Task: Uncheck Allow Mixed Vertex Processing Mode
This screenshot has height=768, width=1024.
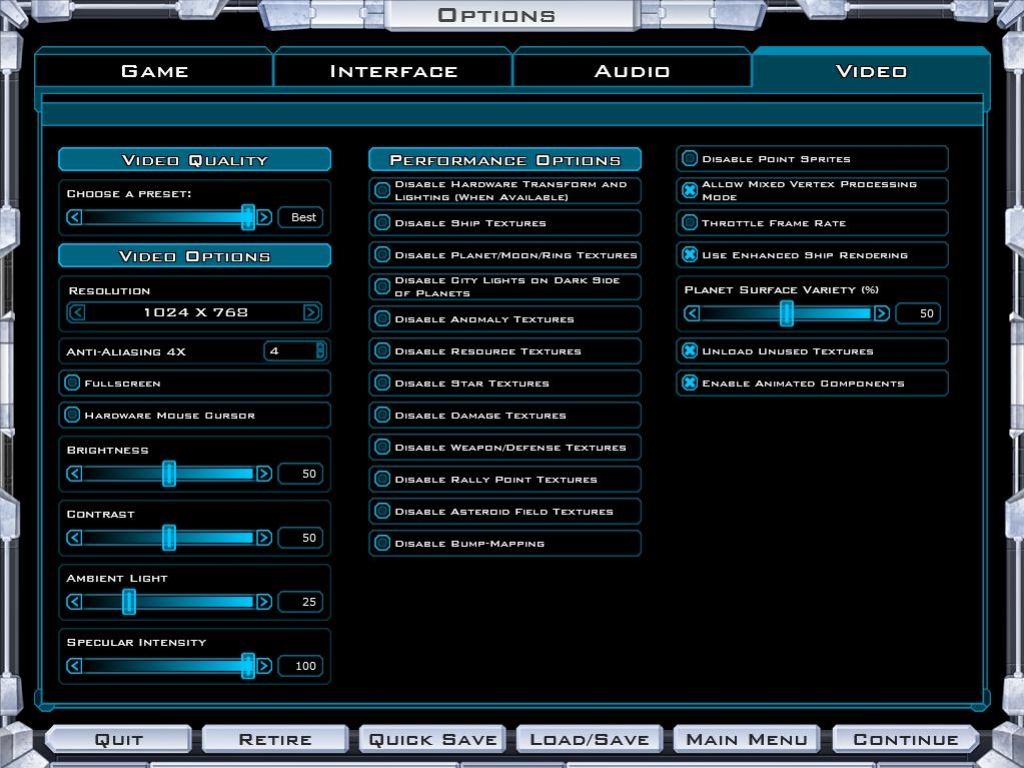Action: point(690,190)
